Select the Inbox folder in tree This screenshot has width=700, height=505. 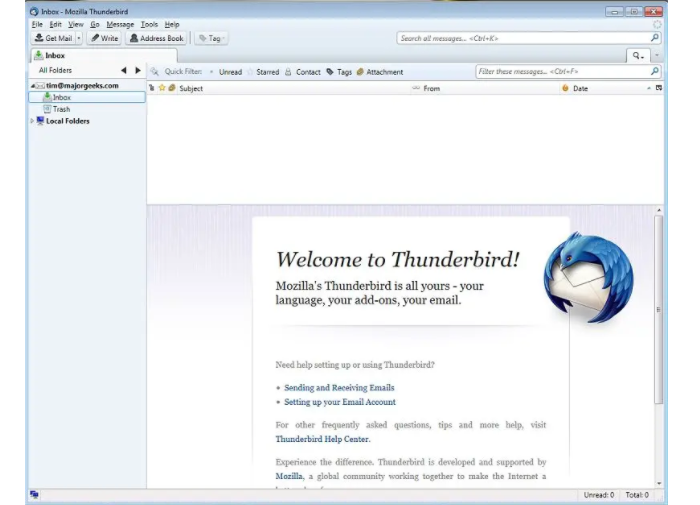87,97
